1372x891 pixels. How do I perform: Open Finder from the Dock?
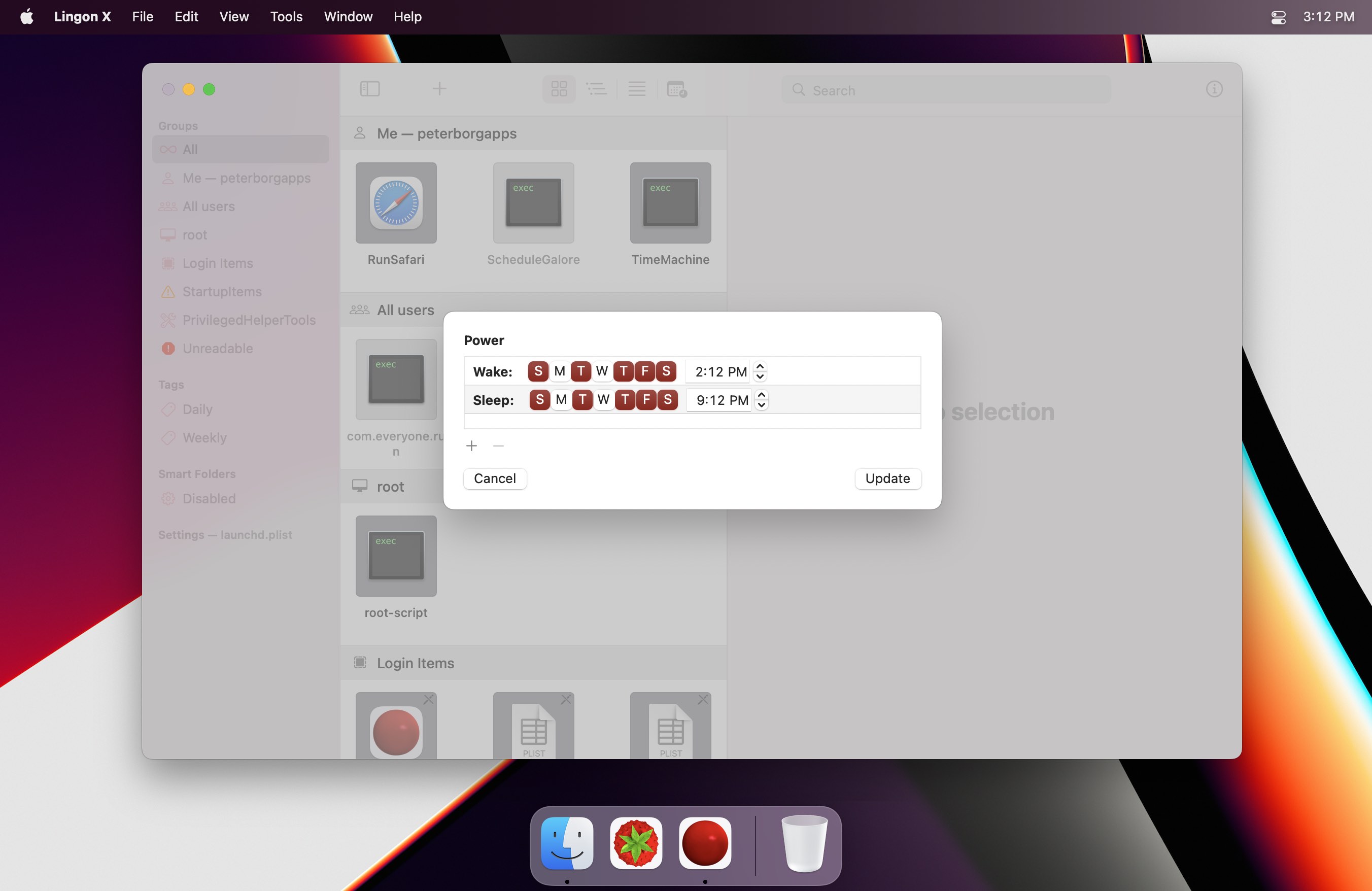pos(567,843)
